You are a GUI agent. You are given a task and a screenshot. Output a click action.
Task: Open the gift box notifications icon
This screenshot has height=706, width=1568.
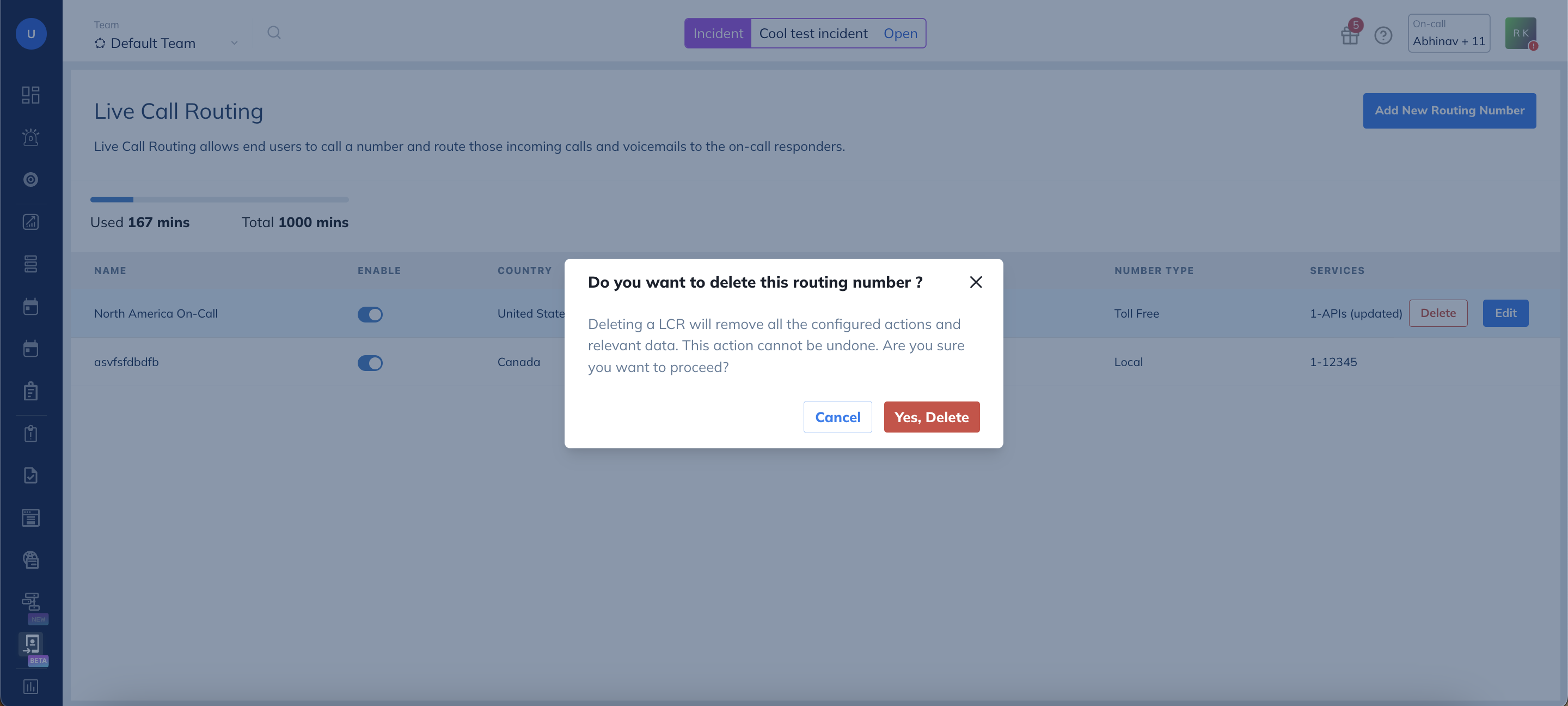pyautogui.click(x=1350, y=35)
